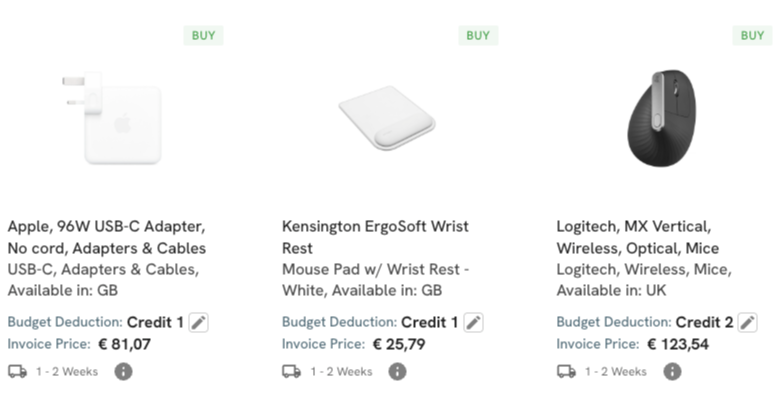Open Apple 96W USB-C Adapter title

click(107, 237)
